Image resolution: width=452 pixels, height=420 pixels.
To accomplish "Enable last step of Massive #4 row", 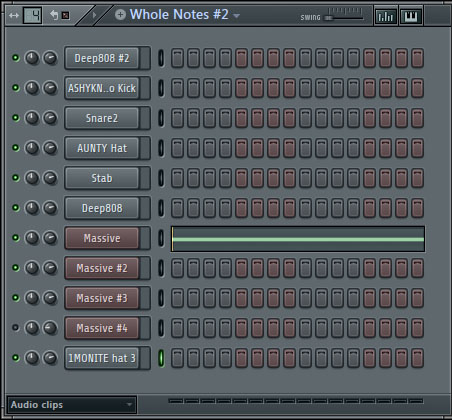I will pos(417,328).
